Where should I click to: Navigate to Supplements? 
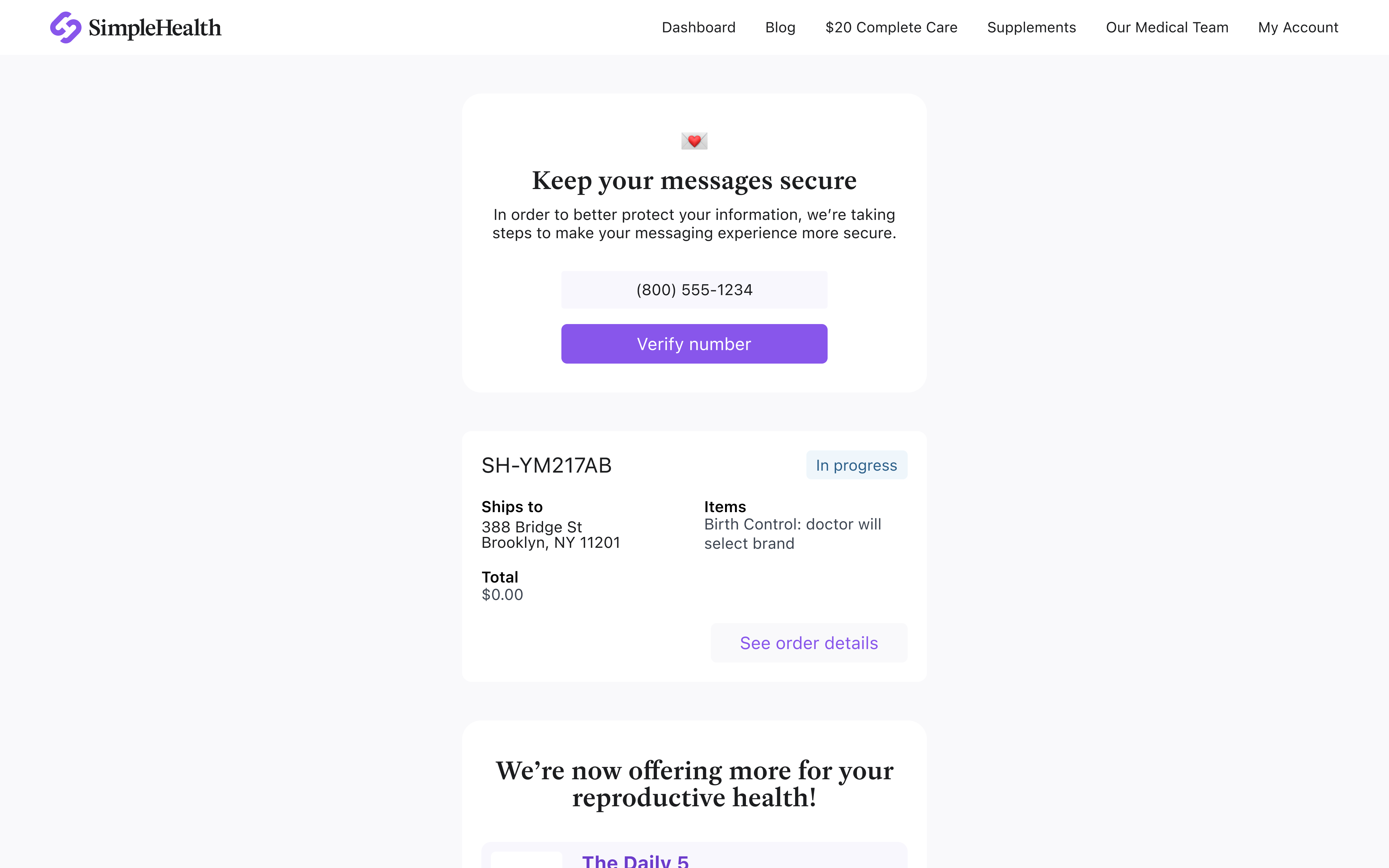[1031, 28]
